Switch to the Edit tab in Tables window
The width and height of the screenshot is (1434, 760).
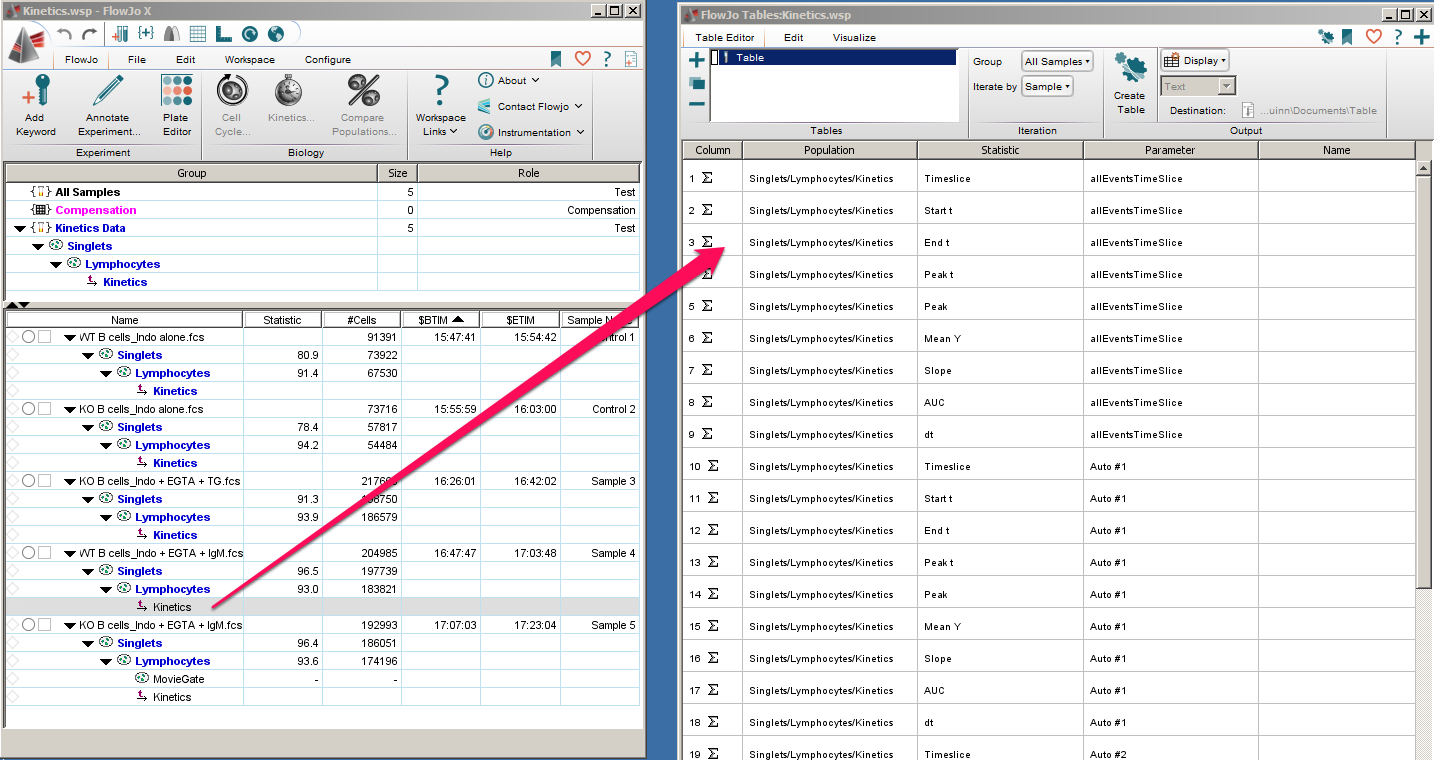point(793,38)
